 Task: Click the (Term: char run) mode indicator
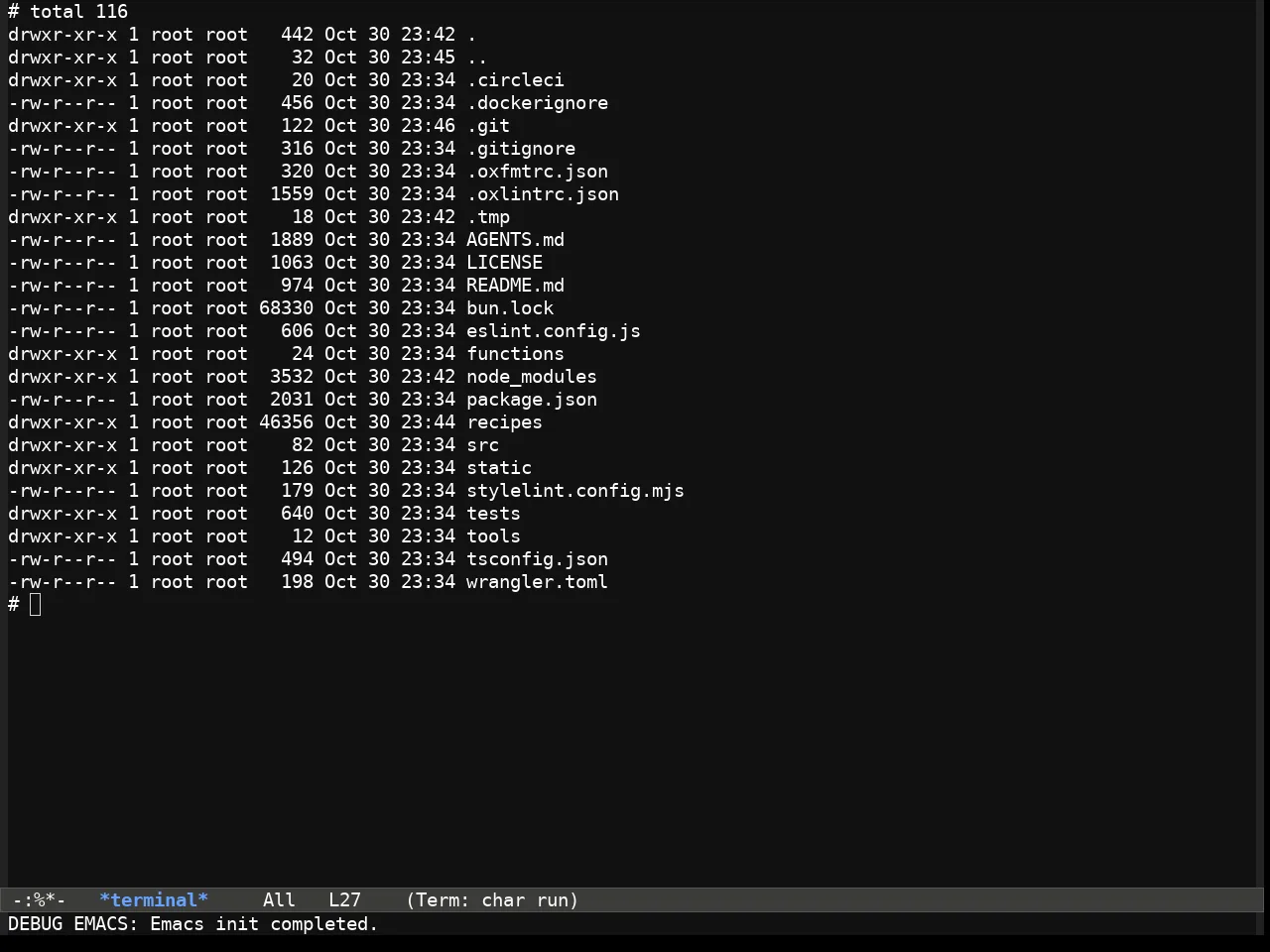click(x=492, y=900)
